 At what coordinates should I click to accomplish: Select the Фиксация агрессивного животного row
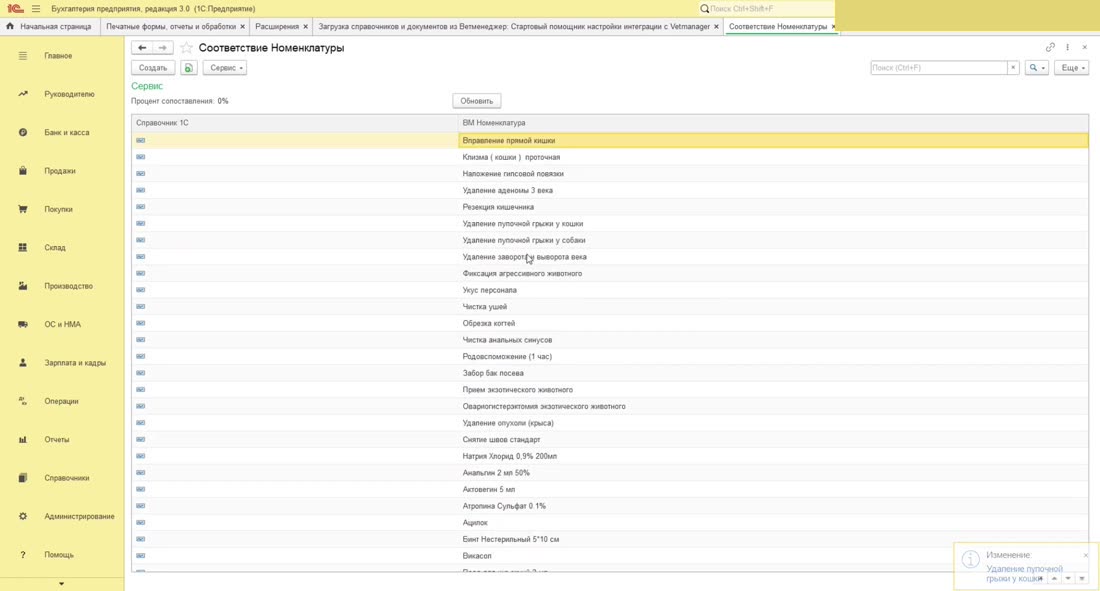(610, 274)
